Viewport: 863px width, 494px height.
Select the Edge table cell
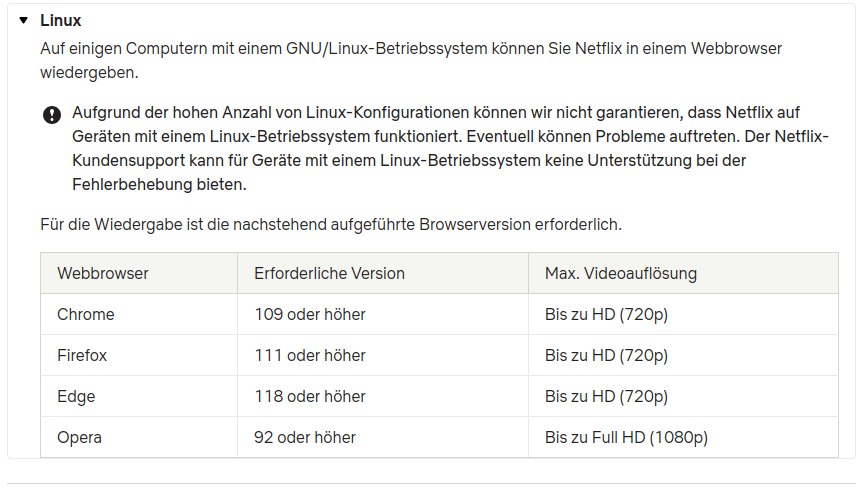(x=139, y=396)
